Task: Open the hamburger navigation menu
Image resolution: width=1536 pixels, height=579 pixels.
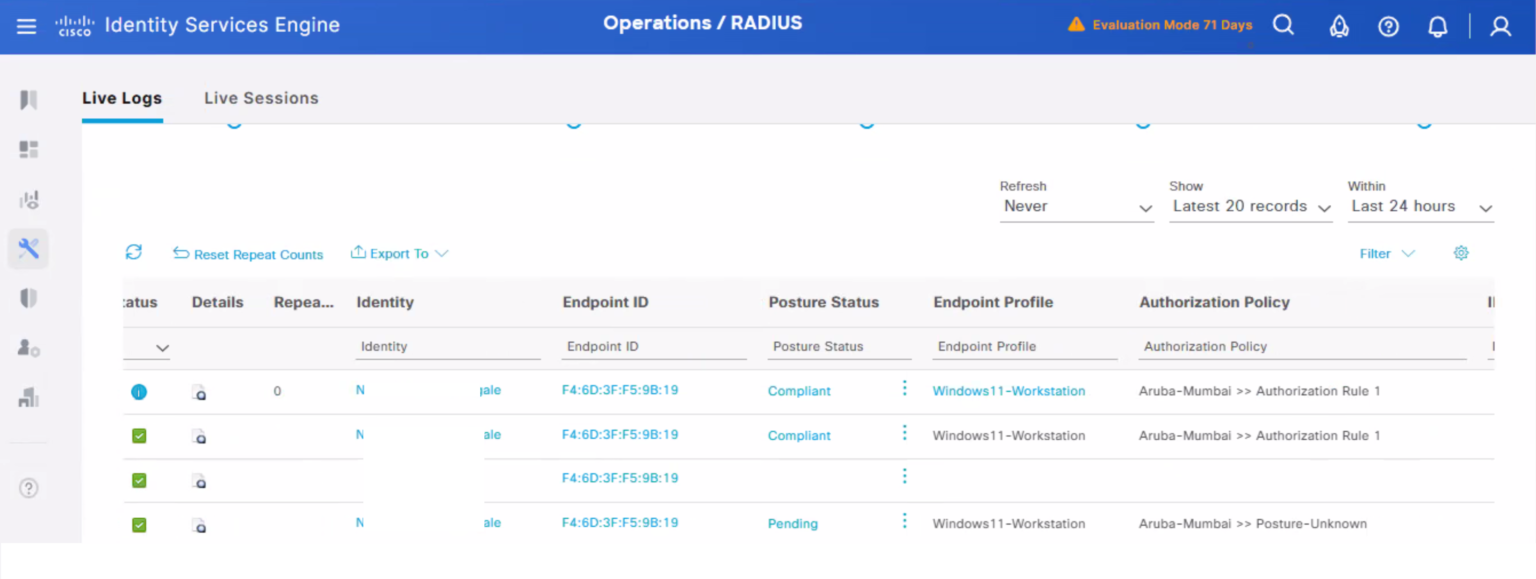Action: [27, 26]
